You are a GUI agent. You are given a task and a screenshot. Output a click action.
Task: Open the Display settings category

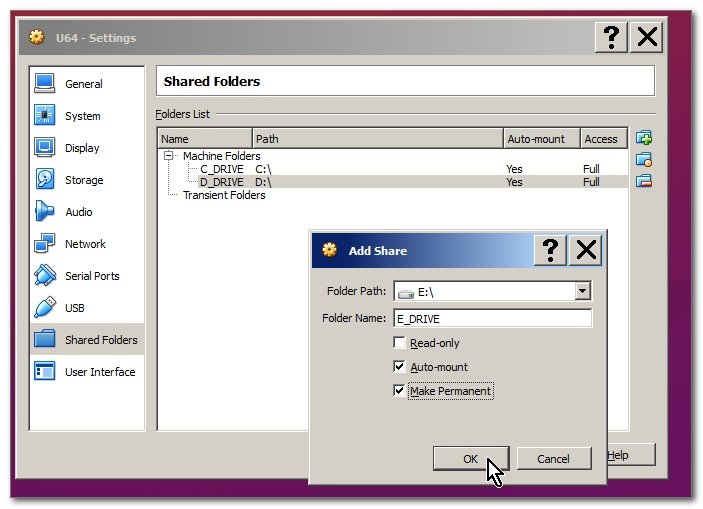click(x=82, y=148)
